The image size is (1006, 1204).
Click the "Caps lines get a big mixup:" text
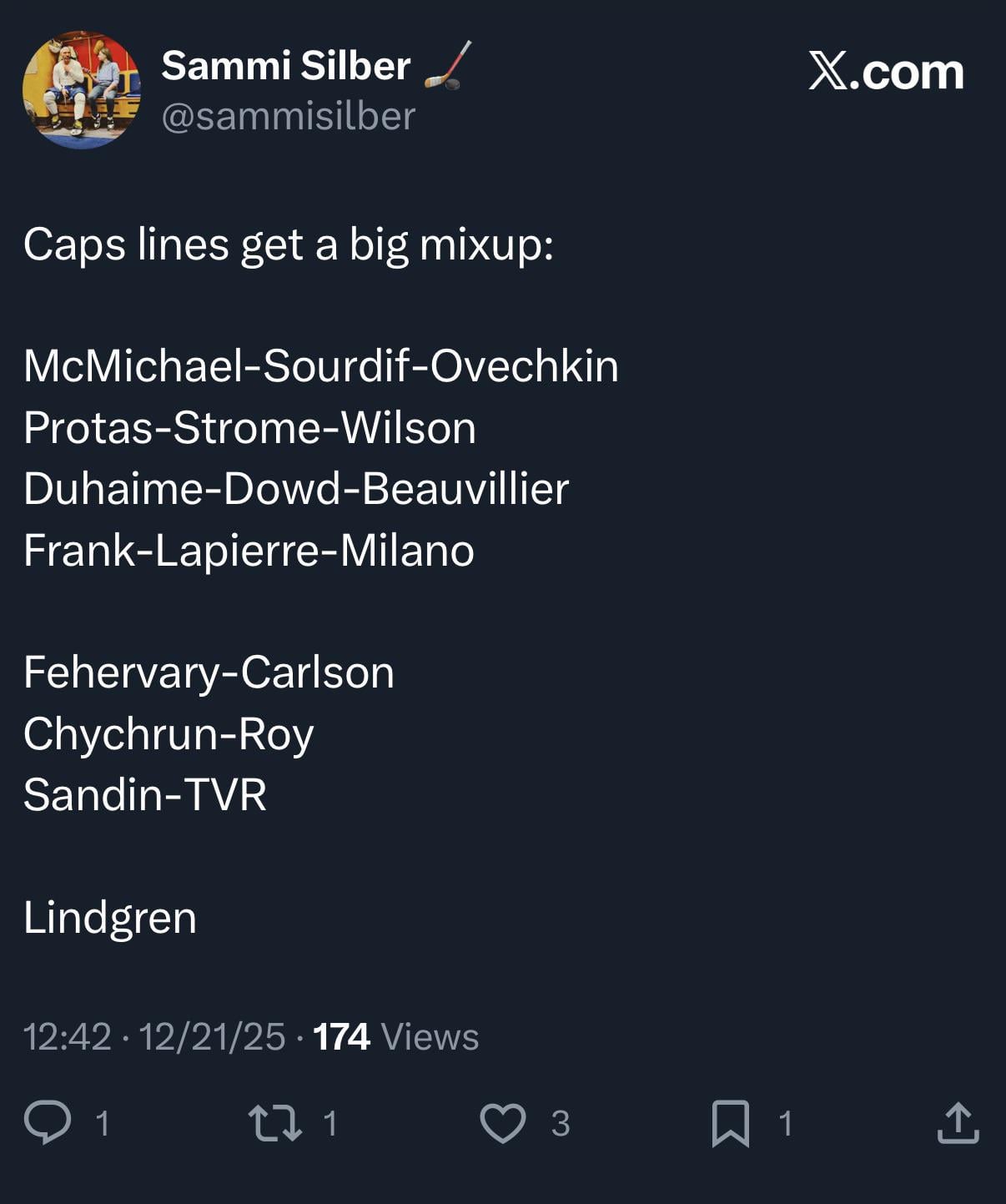288,244
